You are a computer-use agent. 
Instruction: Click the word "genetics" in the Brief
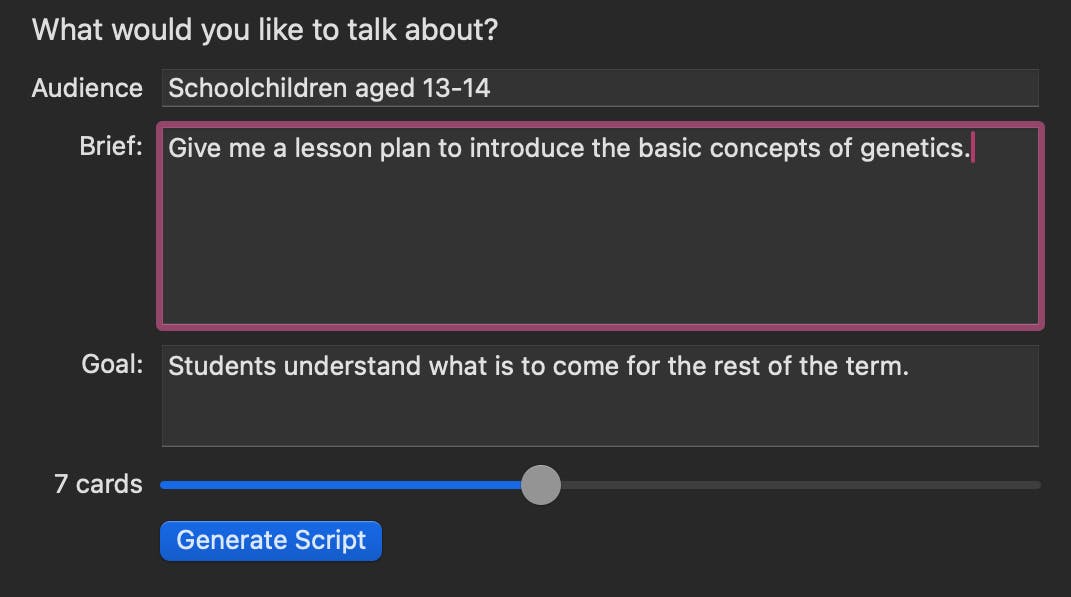[x=913, y=148]
